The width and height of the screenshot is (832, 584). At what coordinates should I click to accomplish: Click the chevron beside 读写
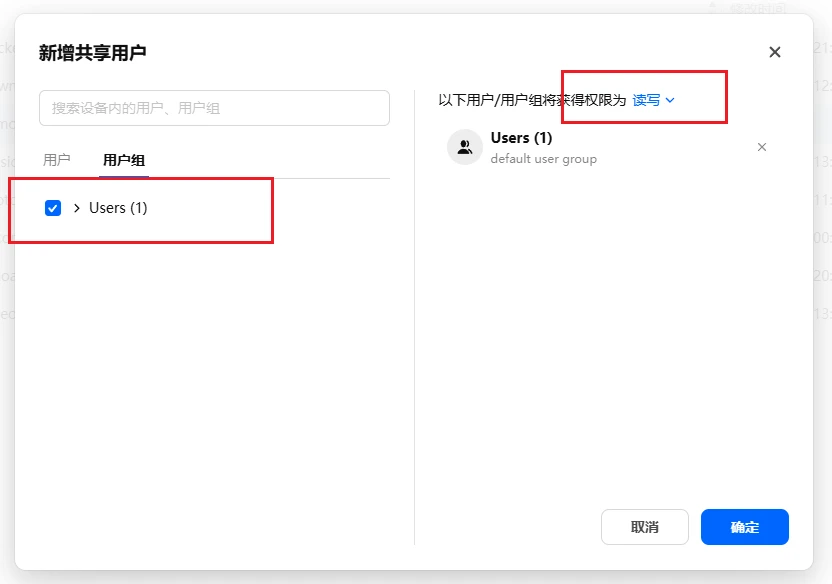671,100
